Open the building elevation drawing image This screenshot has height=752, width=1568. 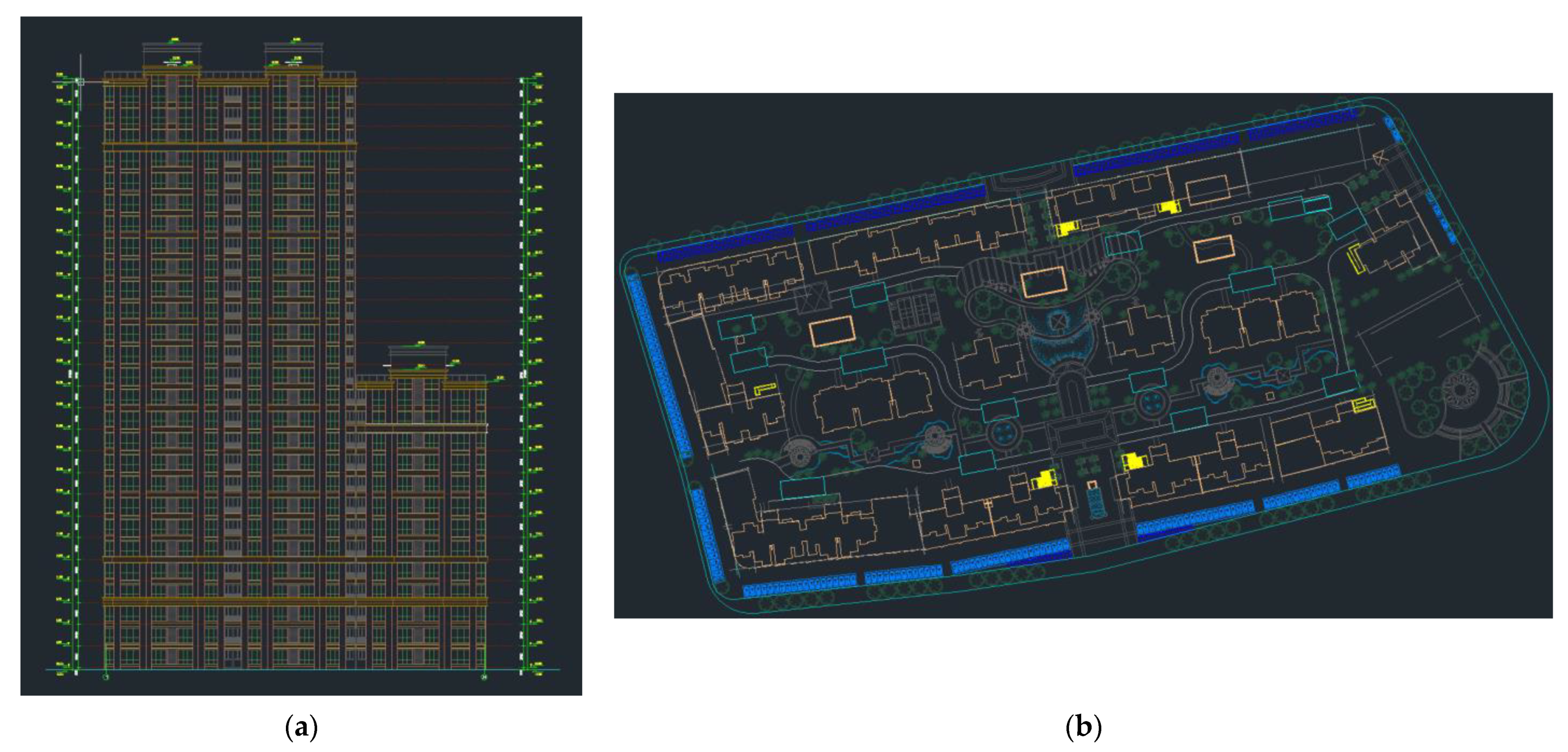point(301,356)
